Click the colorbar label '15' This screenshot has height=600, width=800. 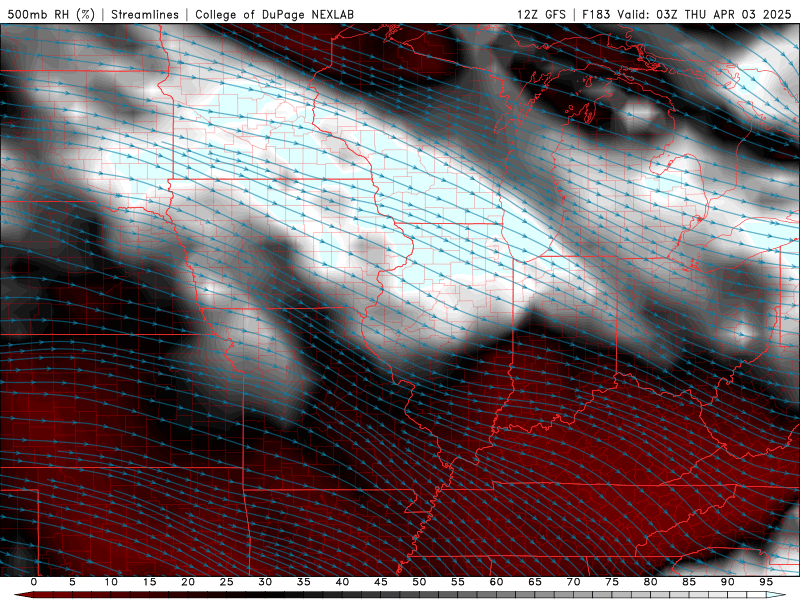149,582
